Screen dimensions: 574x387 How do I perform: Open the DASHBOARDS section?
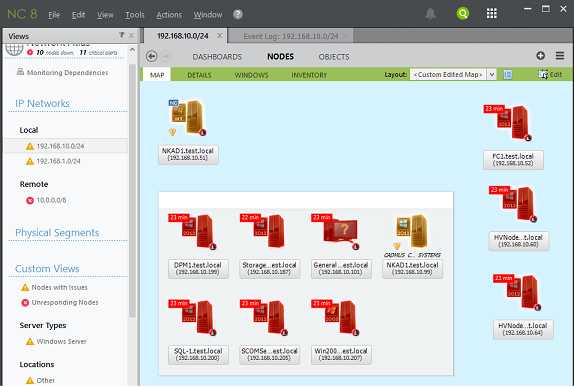point(217,57)
